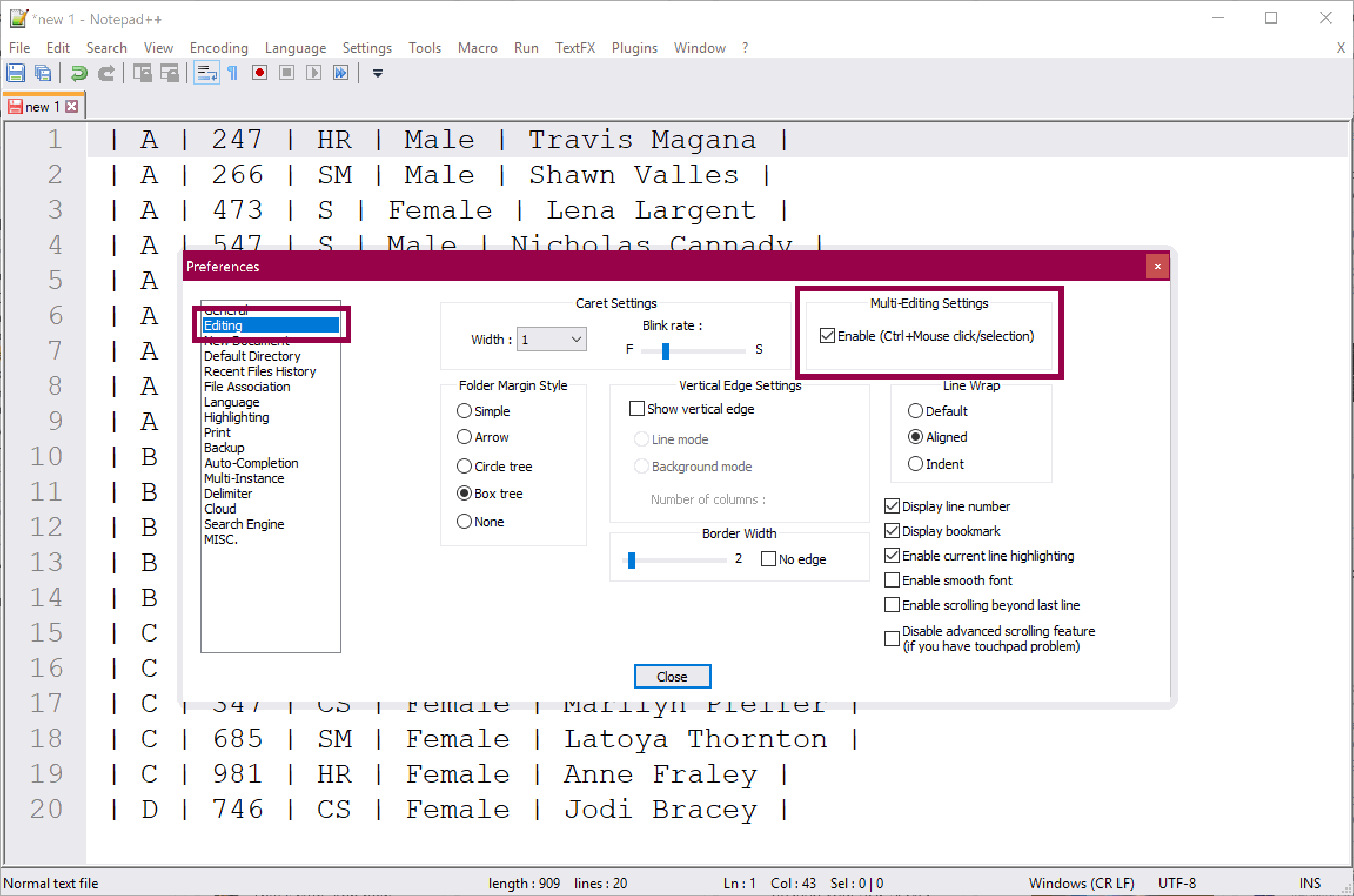The height and width of the screenshot is (896, 1354).
Task: Expand the toolbar overflow chevron
Action: [x=378, y=73]
